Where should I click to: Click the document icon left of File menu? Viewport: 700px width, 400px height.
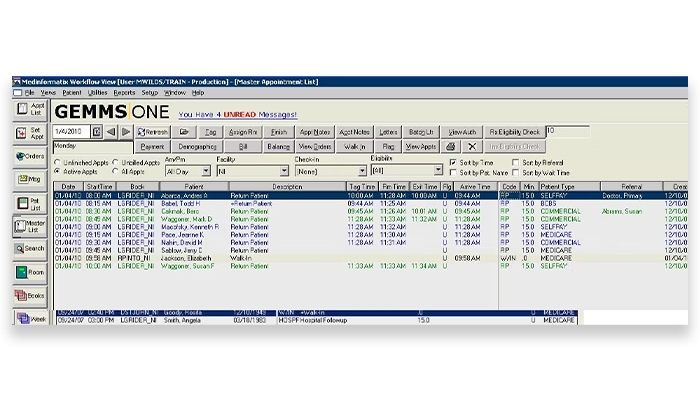tap(17, 93)
